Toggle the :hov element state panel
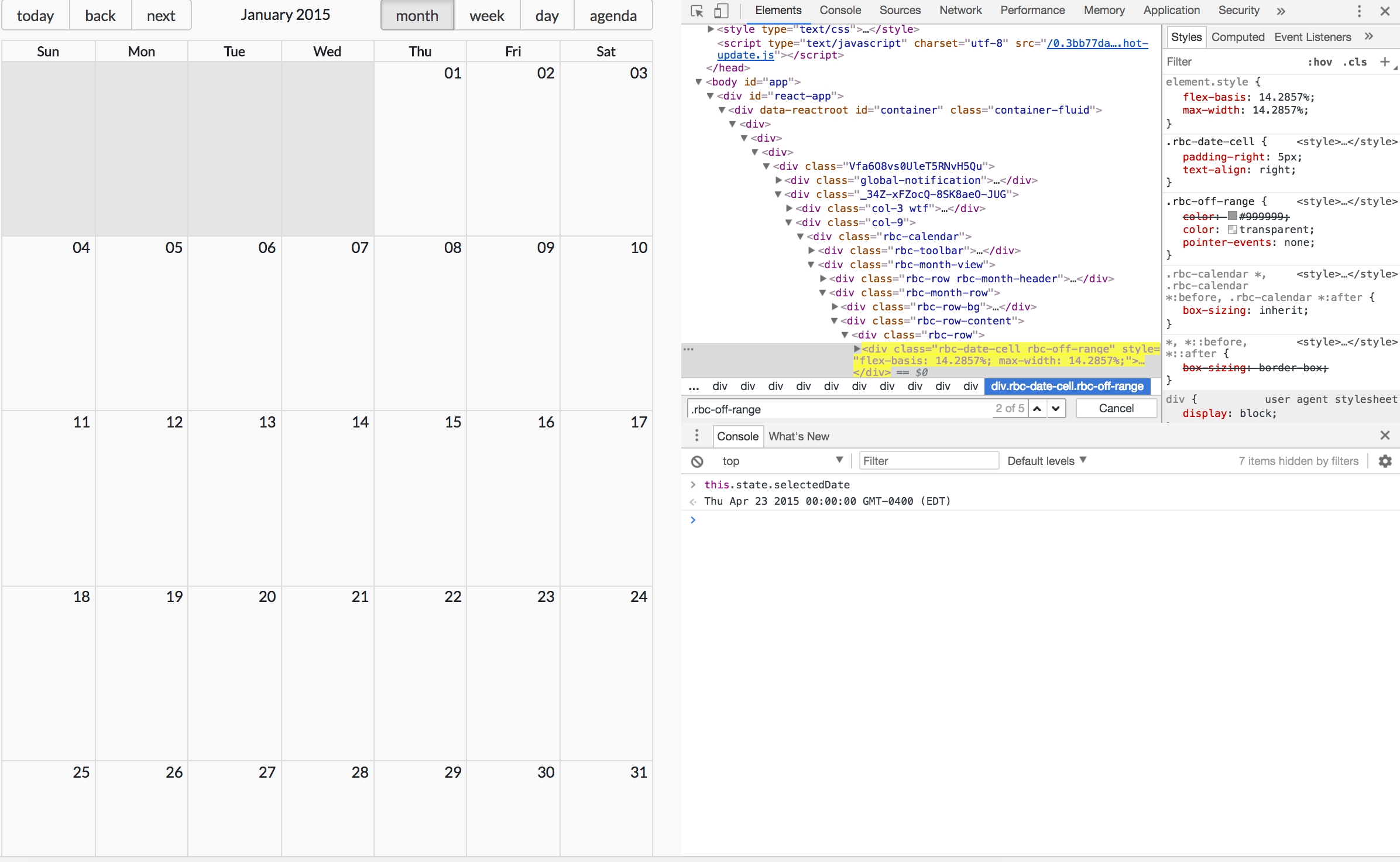Image resolution: width=1400 pixels, height=862 pixels. (x=1320, y=62)
